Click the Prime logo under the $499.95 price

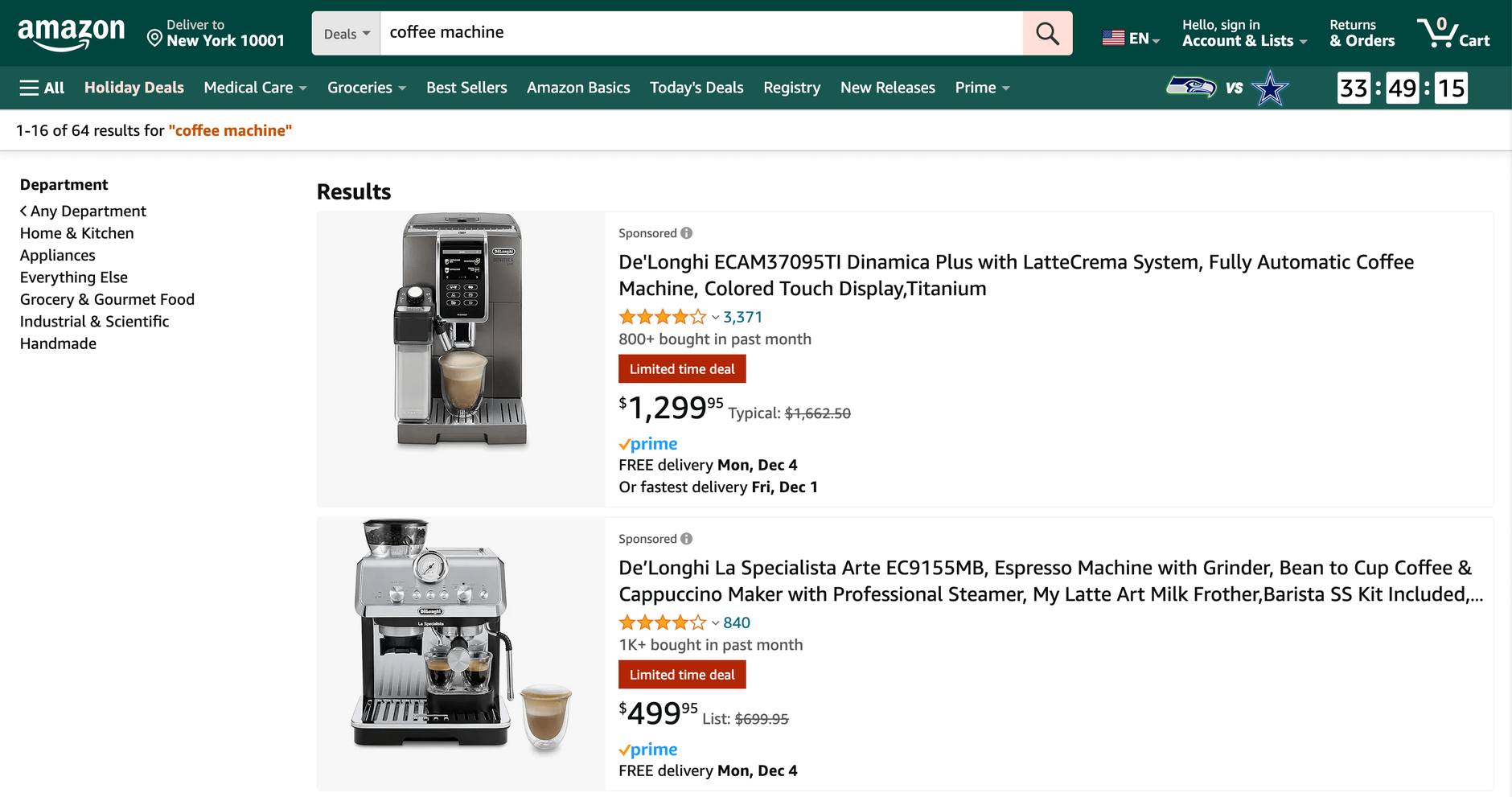(648, 750)
